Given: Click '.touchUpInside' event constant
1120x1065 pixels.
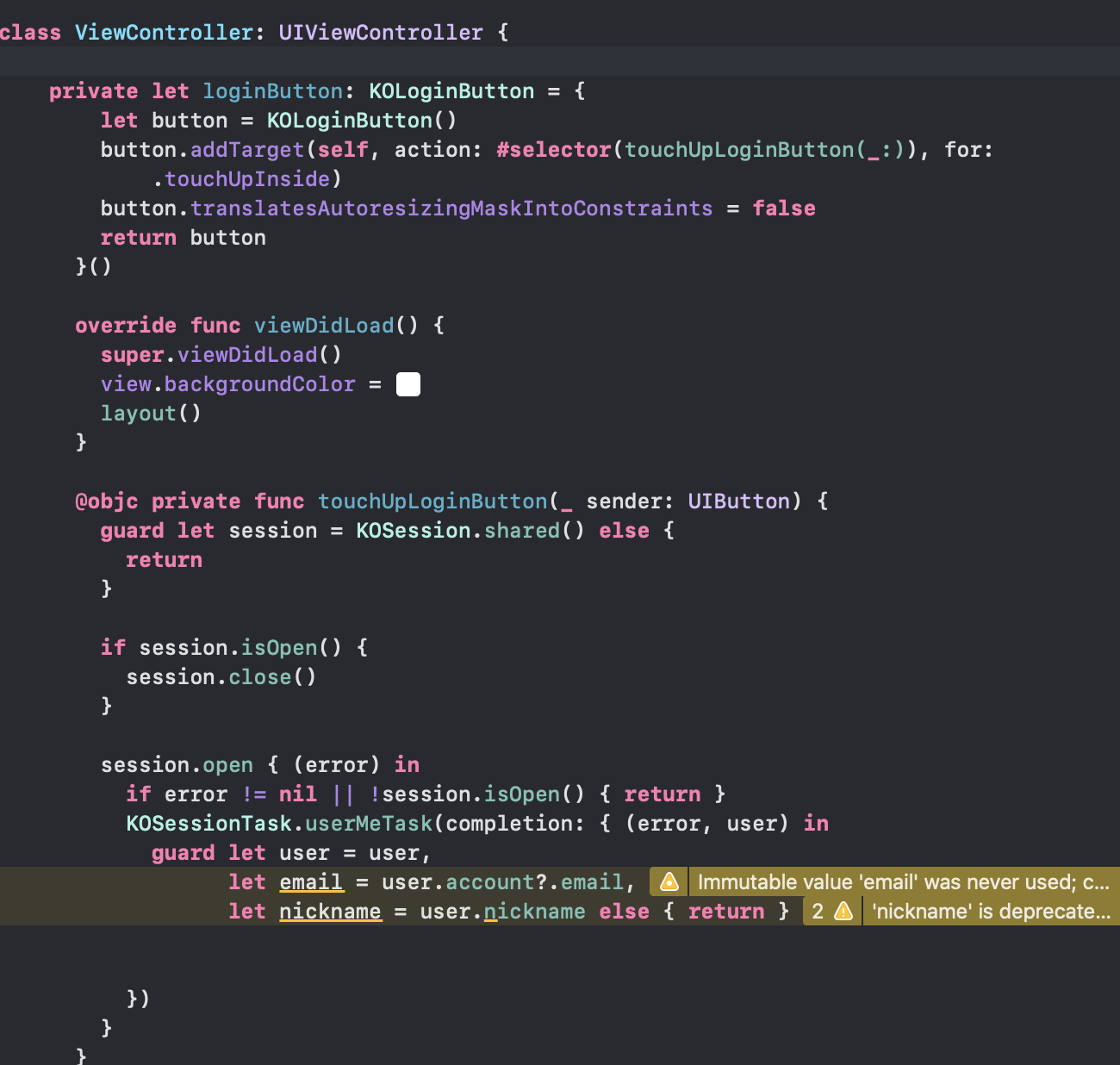Looking at the screenshot, I should (241, 179).
